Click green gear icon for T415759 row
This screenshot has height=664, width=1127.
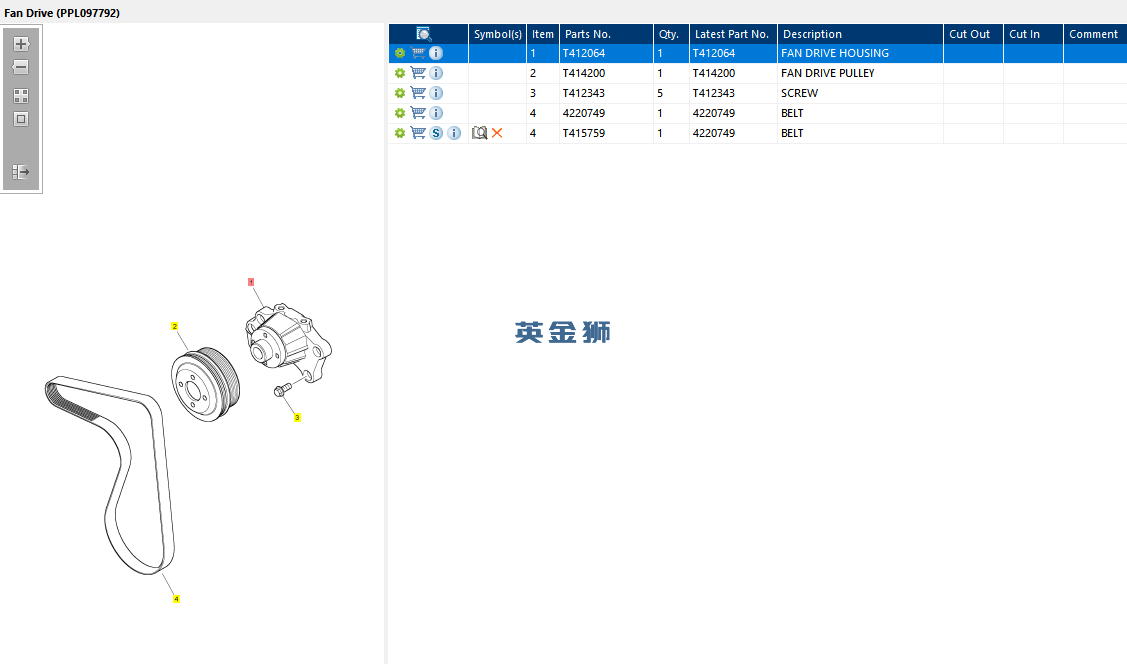(400, 134)
